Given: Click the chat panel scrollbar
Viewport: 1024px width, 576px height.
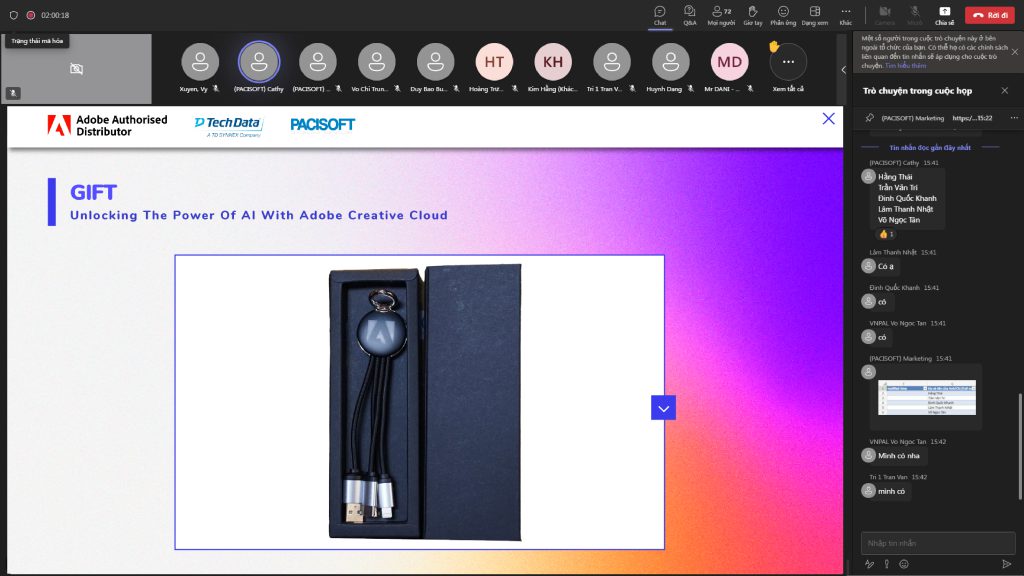Looking at the screenshot, I should tap(1020, 446).
